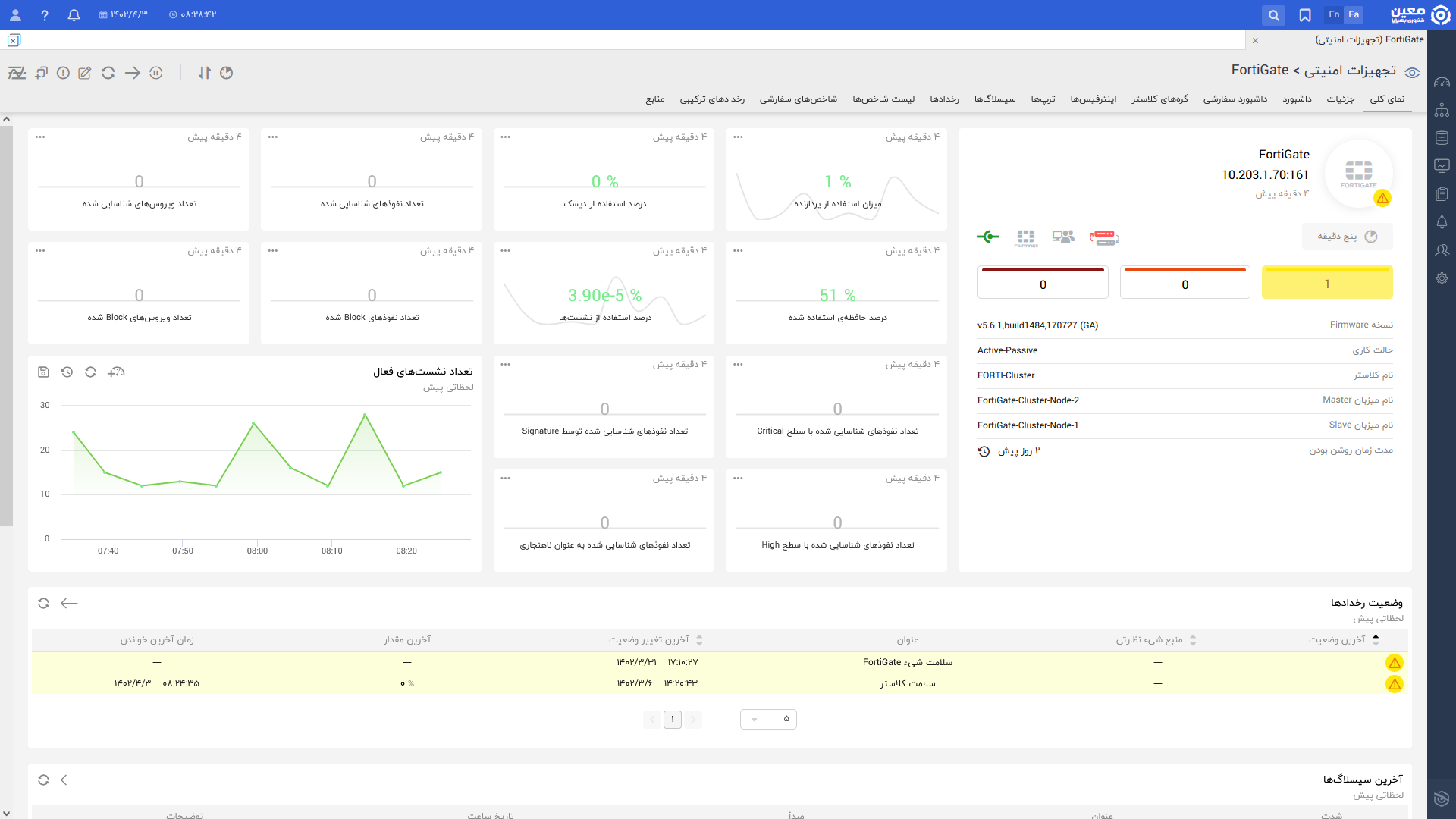Screen dimensions: 1456x819
Task: Click the pause circle toolbar icon
Action: (x=156, y=73)
